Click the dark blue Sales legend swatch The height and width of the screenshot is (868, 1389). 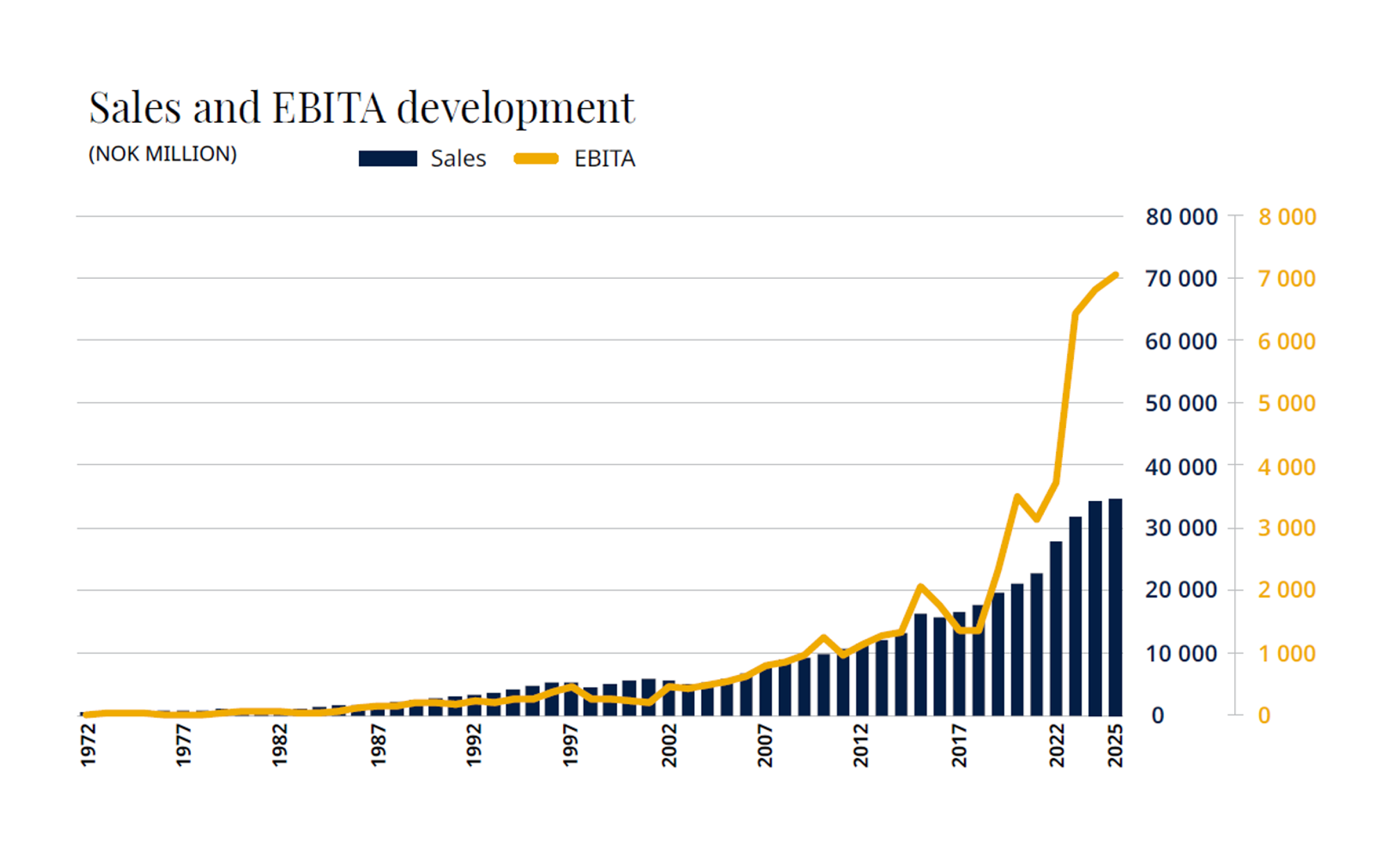pyautogui.click(x=387, y=159)
